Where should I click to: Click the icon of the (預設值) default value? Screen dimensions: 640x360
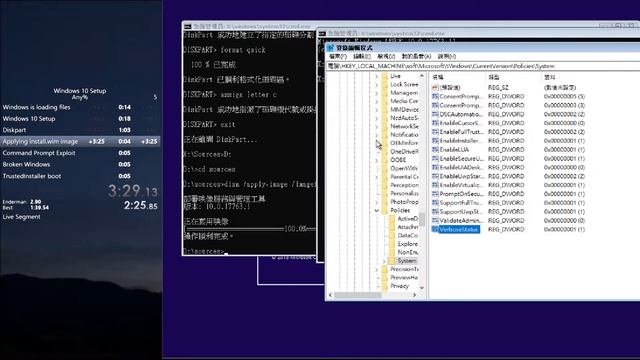pos(435,88)
